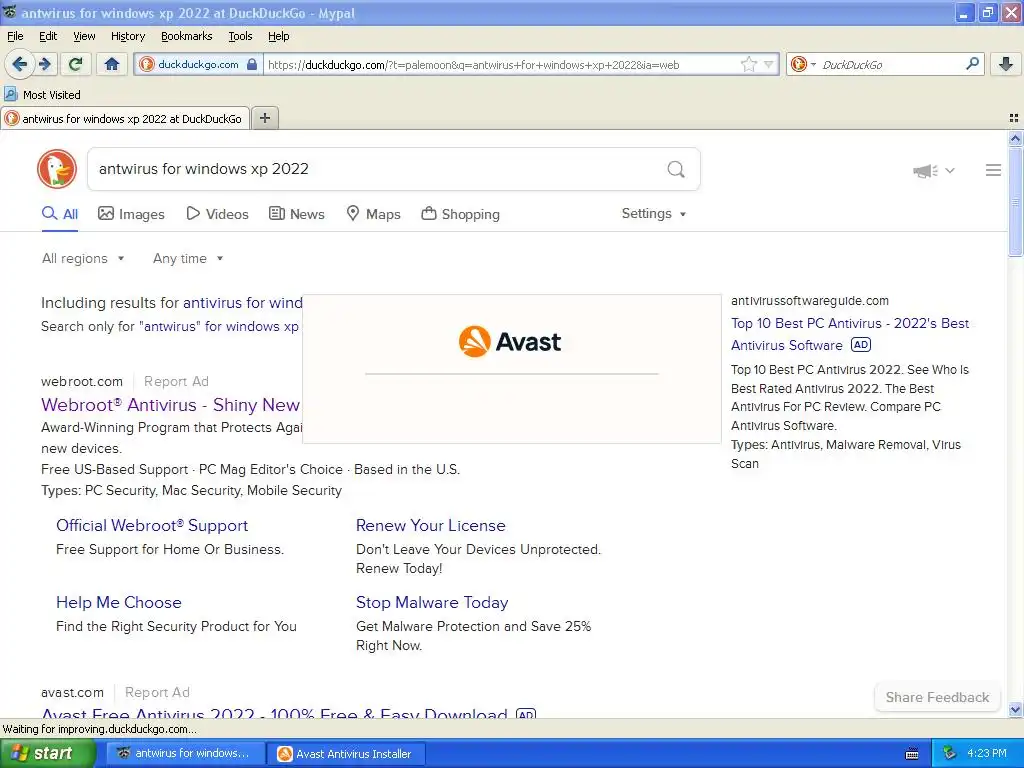This screenshot has width=1024, height=768.
Task: Click the Avast installer progress bar
Action: [511, 374]
